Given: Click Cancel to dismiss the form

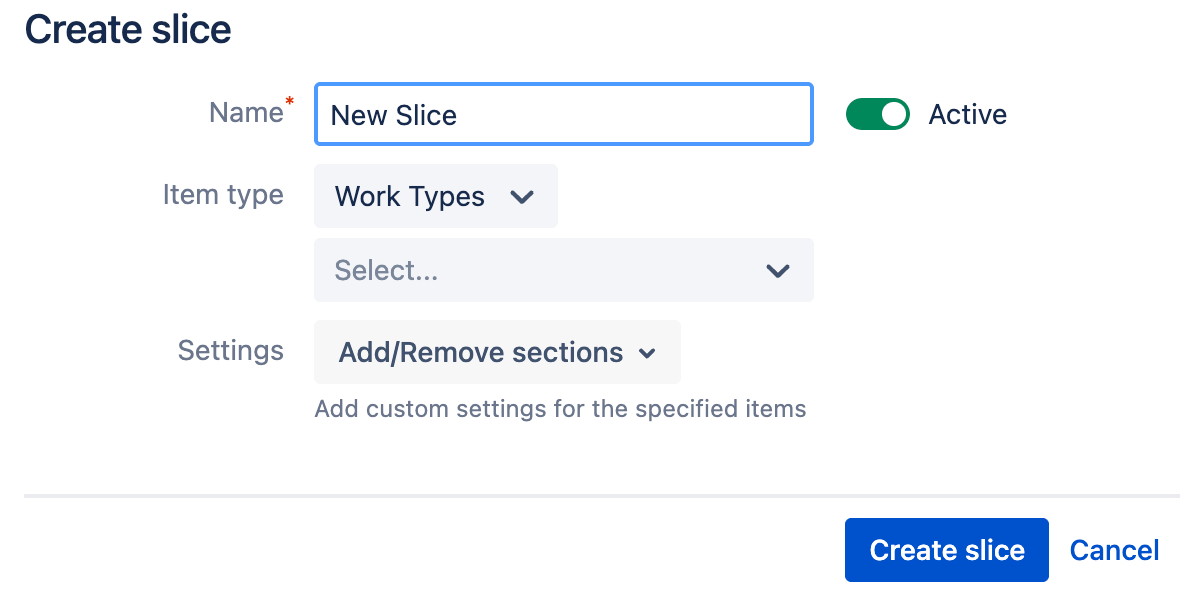Looking at the screenshot, I should click(x=1114, y=549).
